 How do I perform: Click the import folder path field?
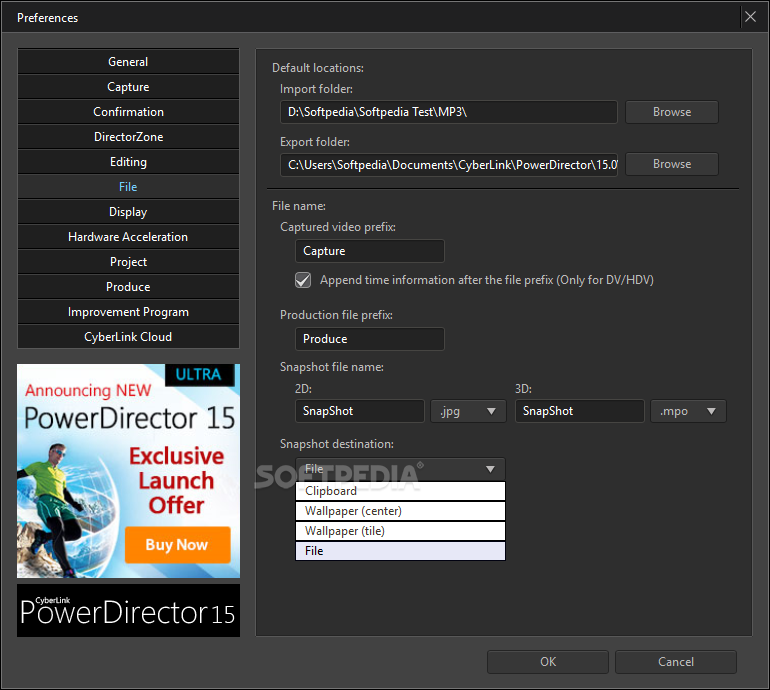449,112
